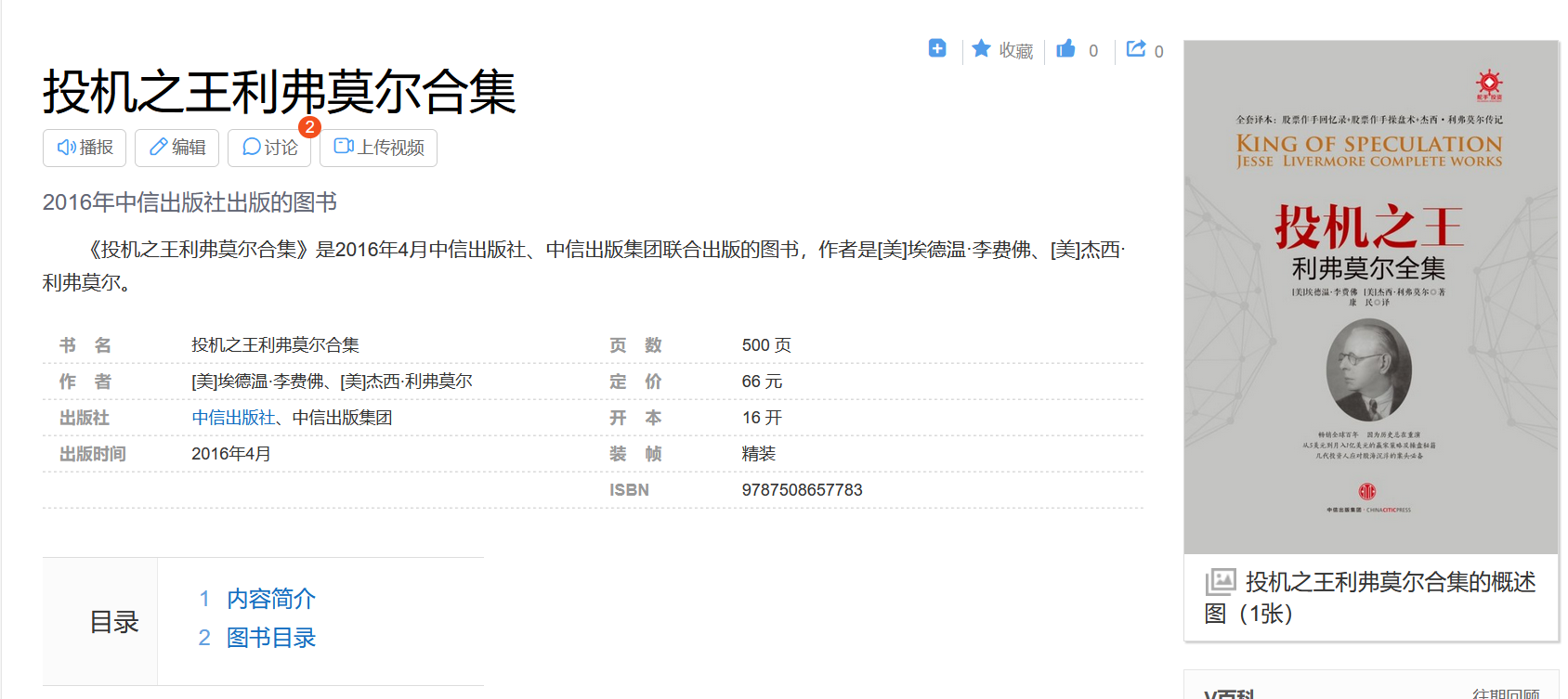1568x699 pixels.
Task: Click the subtitle 2016年中信出版社出版的图书
Action: click(x=189, y=202)
